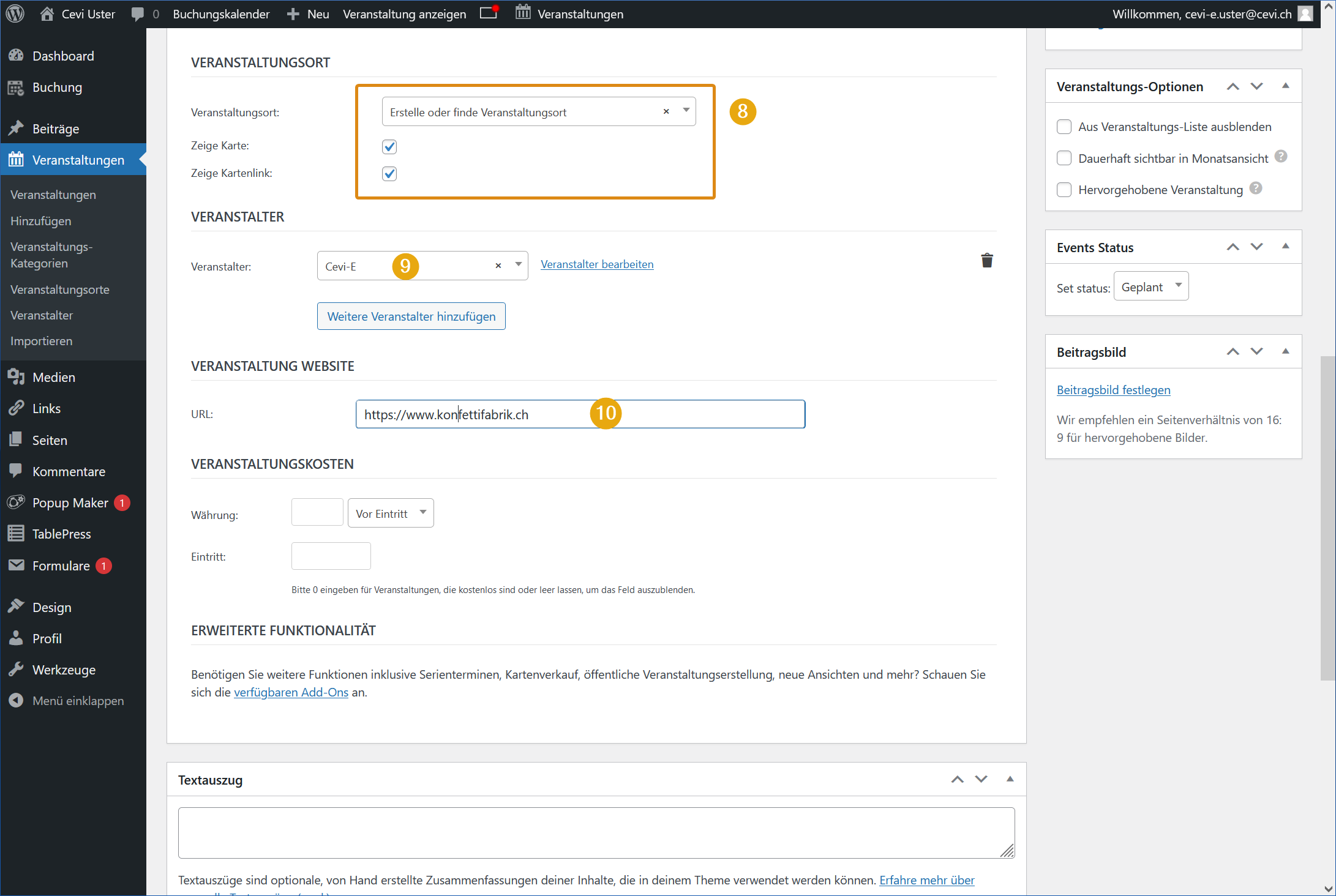Open the comments bubble in the admin bar

[138, 14]
